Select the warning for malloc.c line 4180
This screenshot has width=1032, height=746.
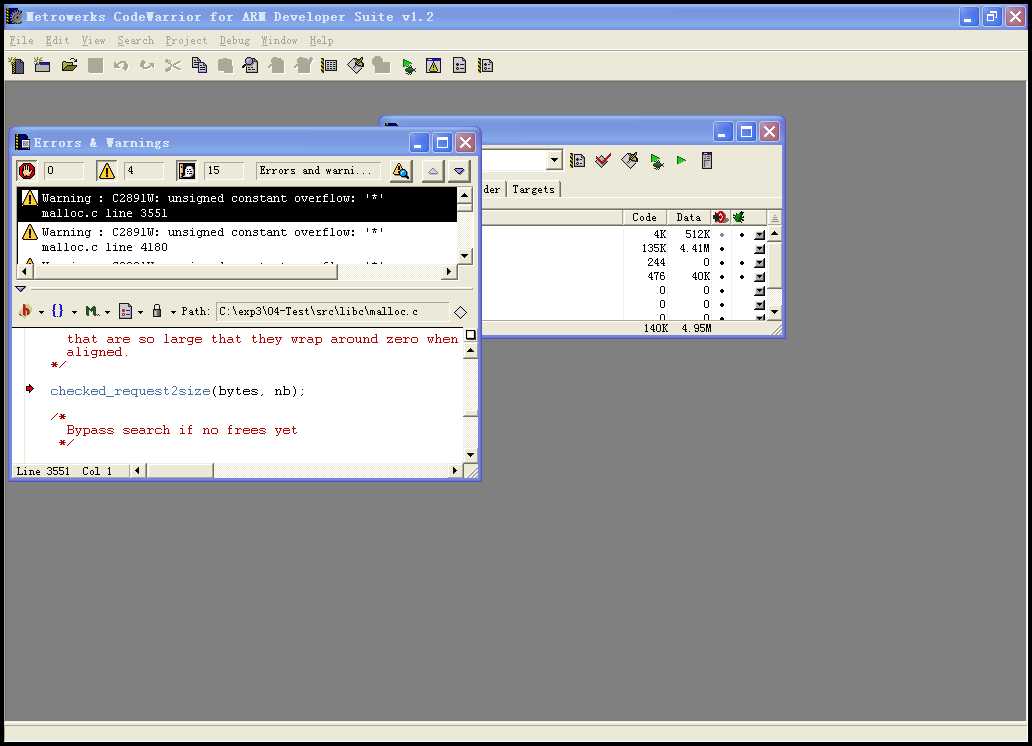point(237,240)
